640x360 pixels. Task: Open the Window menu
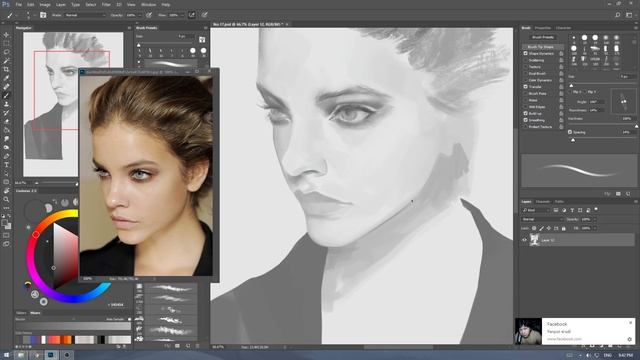148,4
